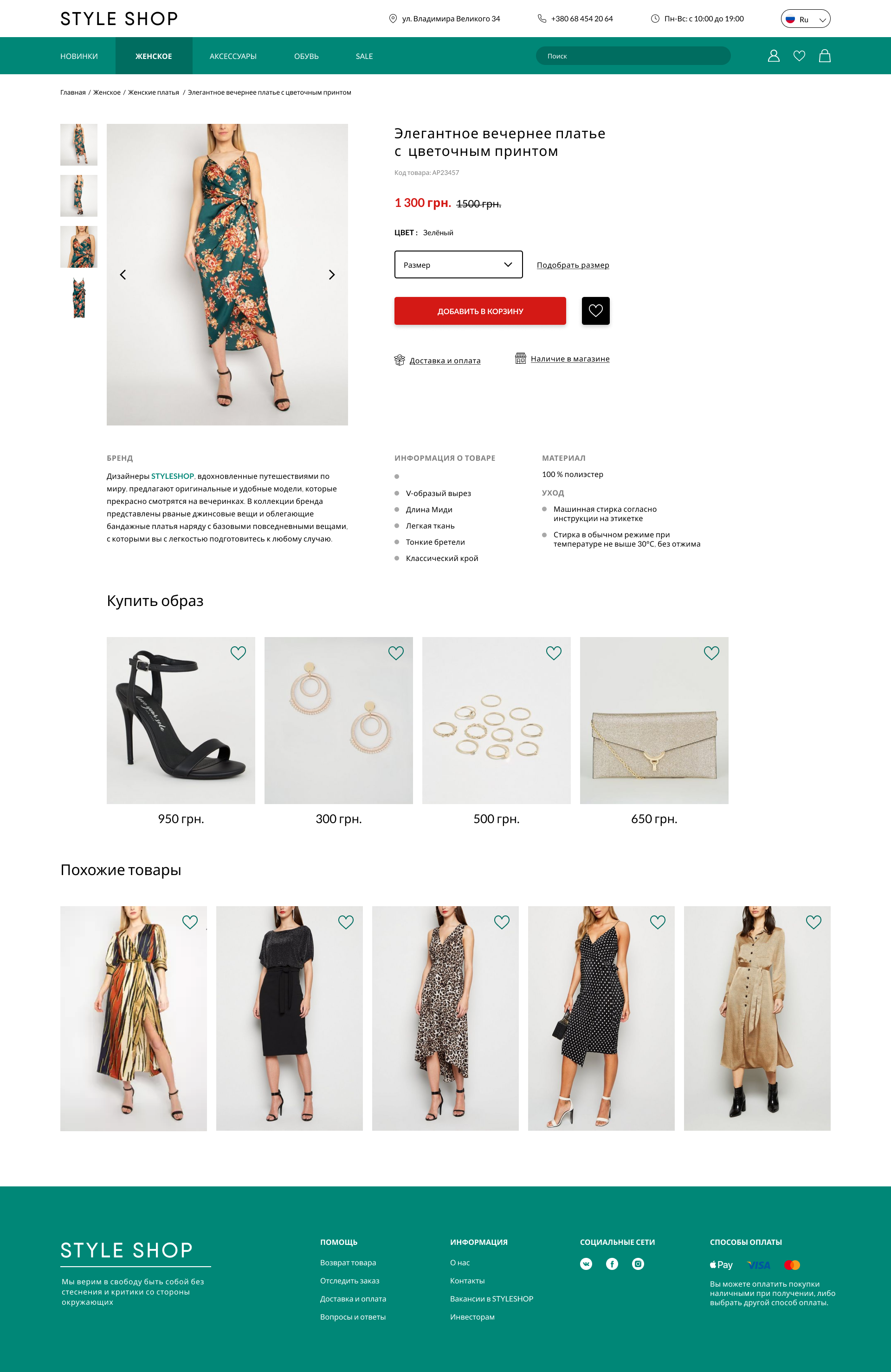
Task: Click ДОБАВИТЬ В КОРЗИНУ button
Action: click(x=480, y=311)
